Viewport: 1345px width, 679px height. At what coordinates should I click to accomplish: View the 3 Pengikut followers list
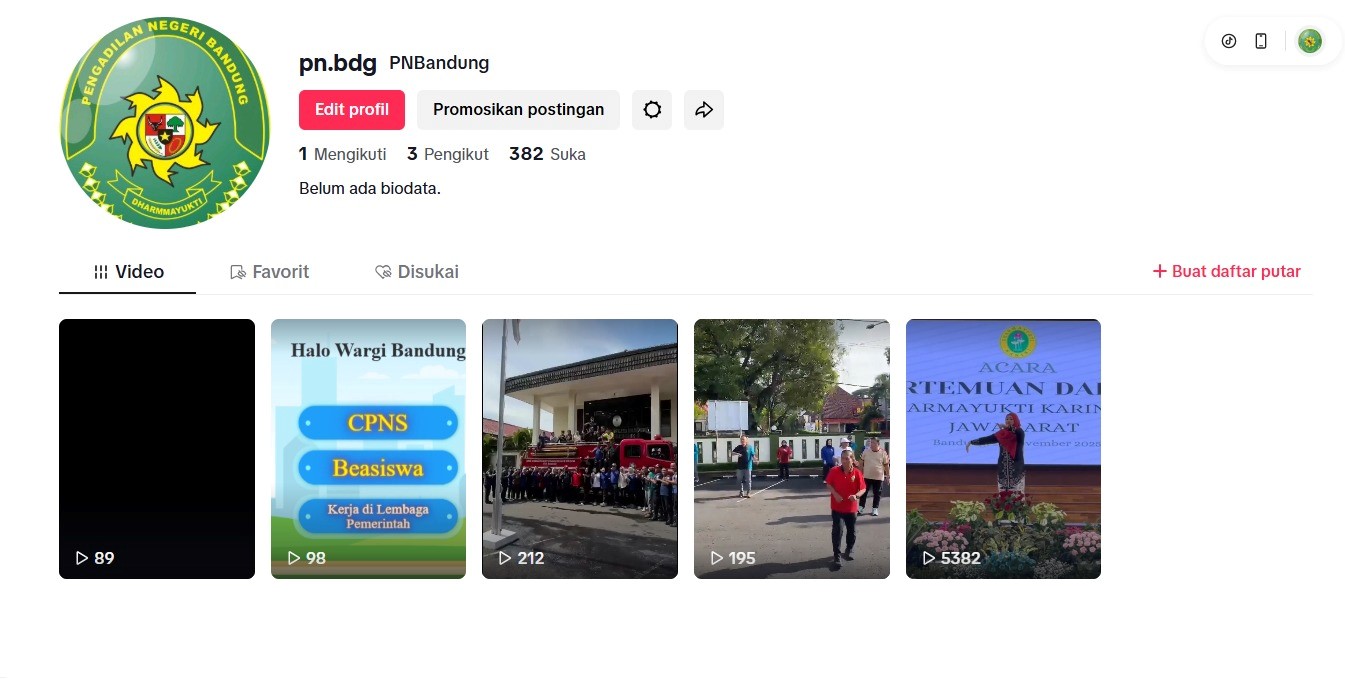(448, 154)
